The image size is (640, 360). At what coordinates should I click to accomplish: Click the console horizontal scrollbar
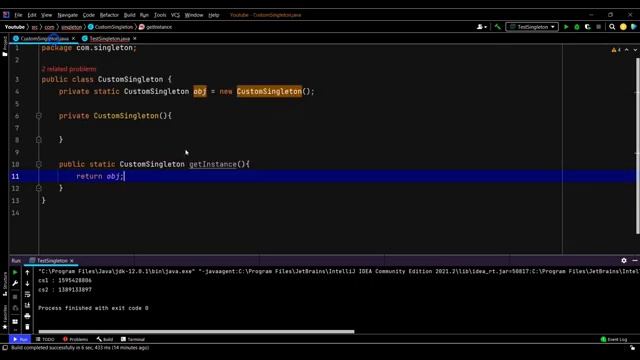(x=196, y=331)
